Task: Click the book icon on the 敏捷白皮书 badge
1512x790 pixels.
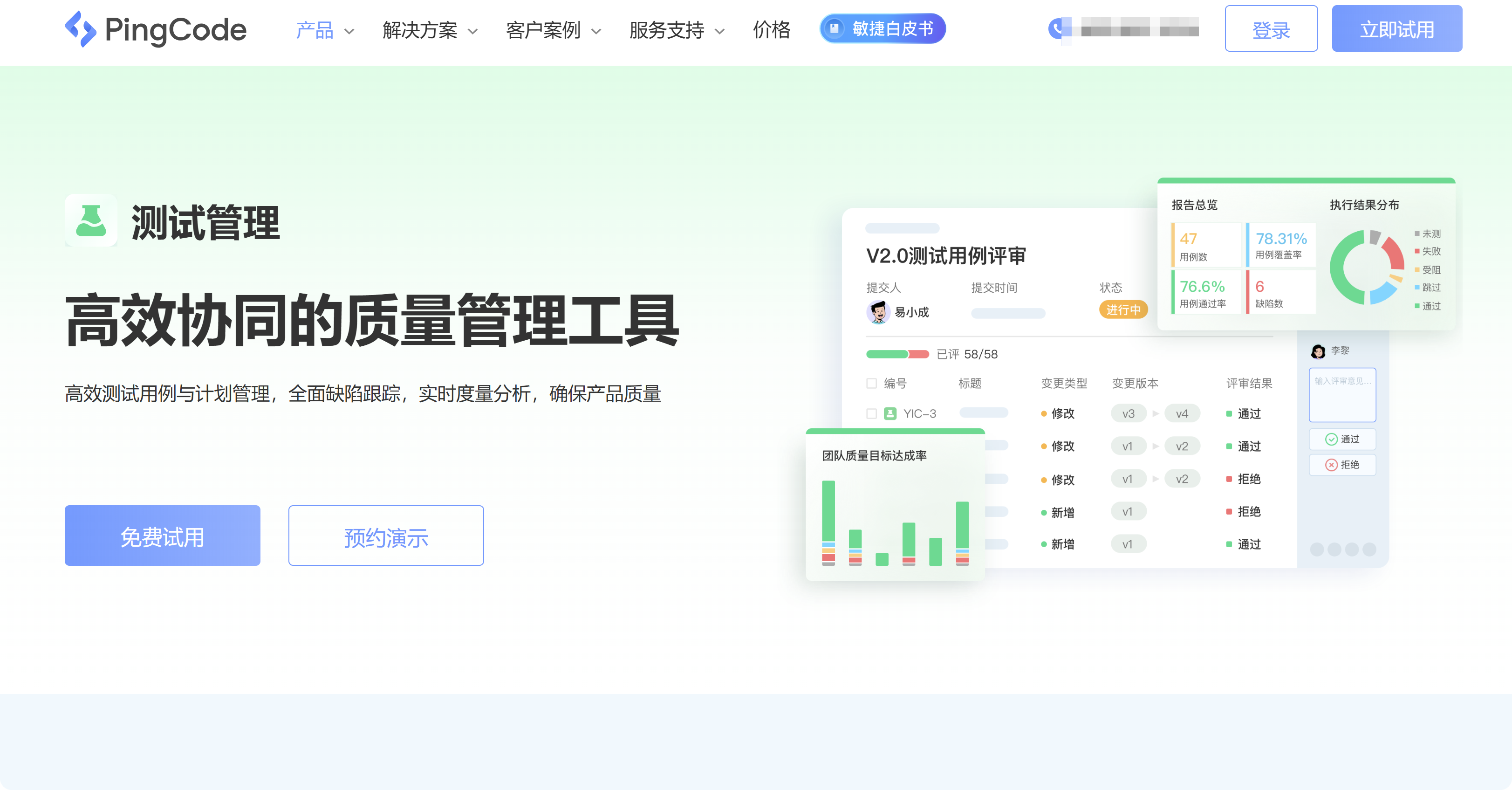Action: (835, 28)
